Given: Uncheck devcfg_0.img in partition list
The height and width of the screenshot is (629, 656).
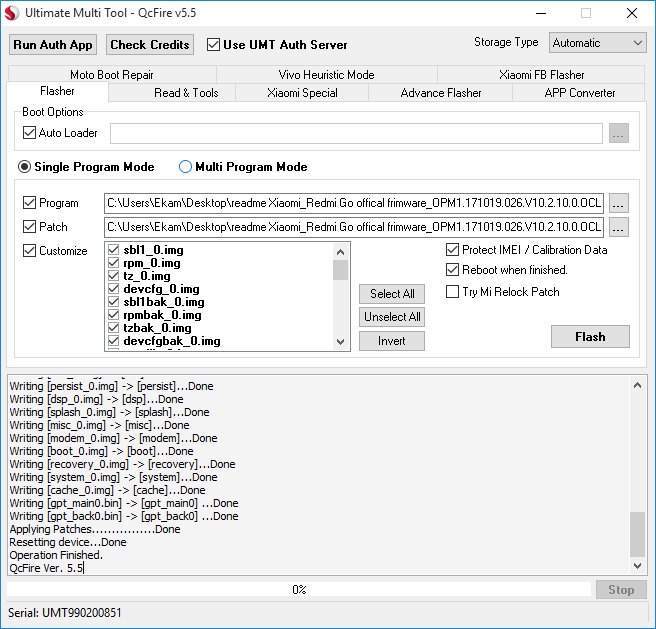Looking at the screenshot, I should [x=113, y=289].
